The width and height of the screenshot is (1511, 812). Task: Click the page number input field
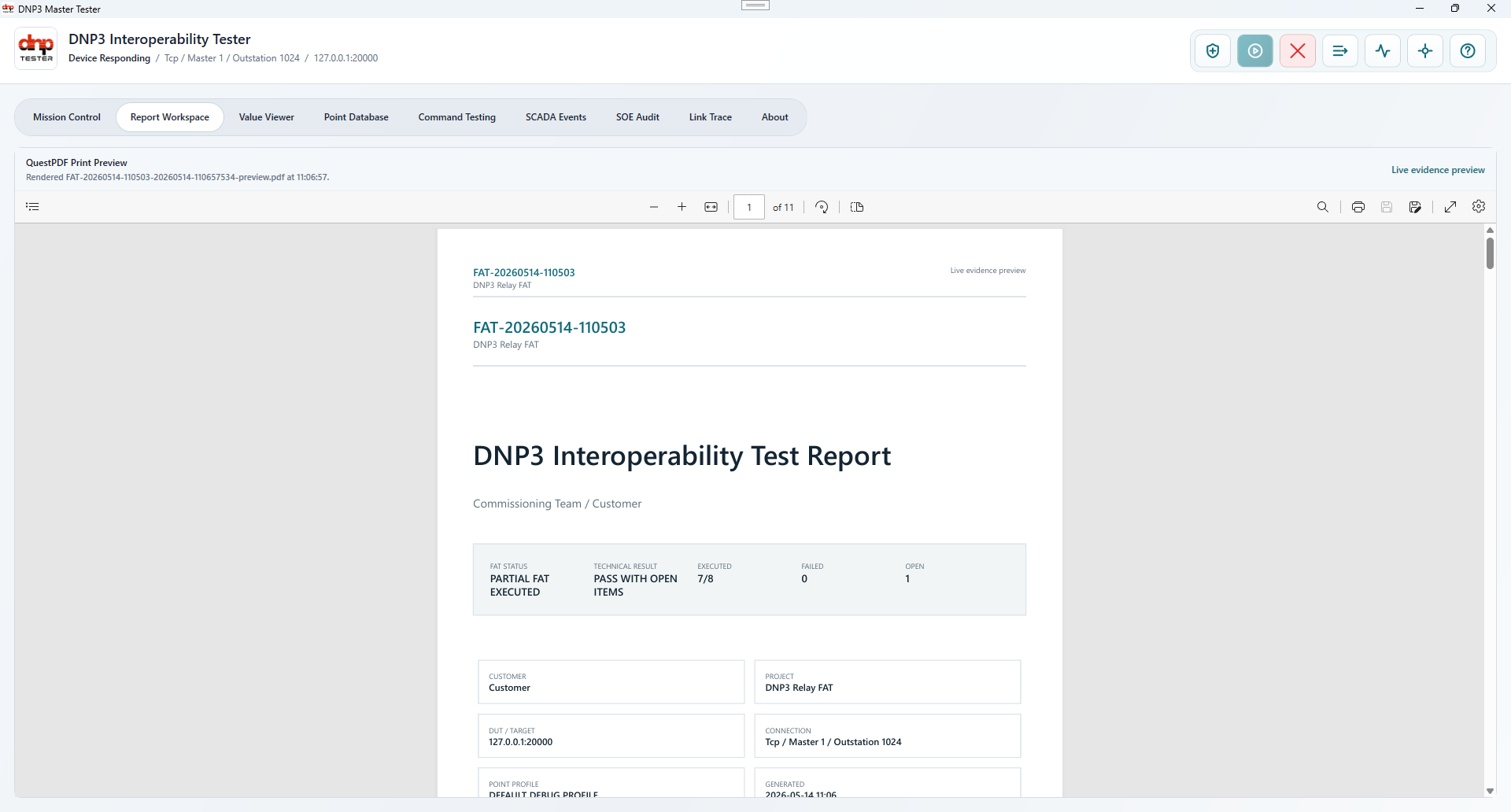(749, 207)
